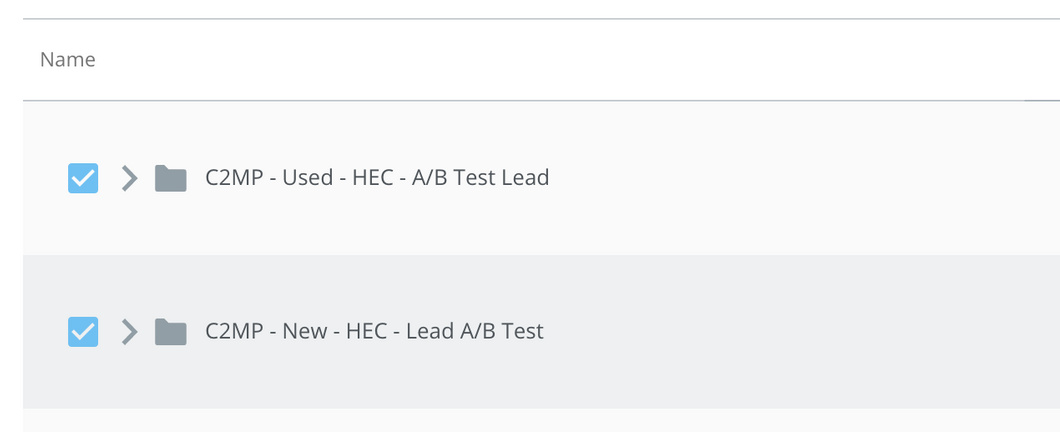Select the A/B Test Lead folder name
The height and width of the screenshot is (432, 1060).
[x=377, y=178]
